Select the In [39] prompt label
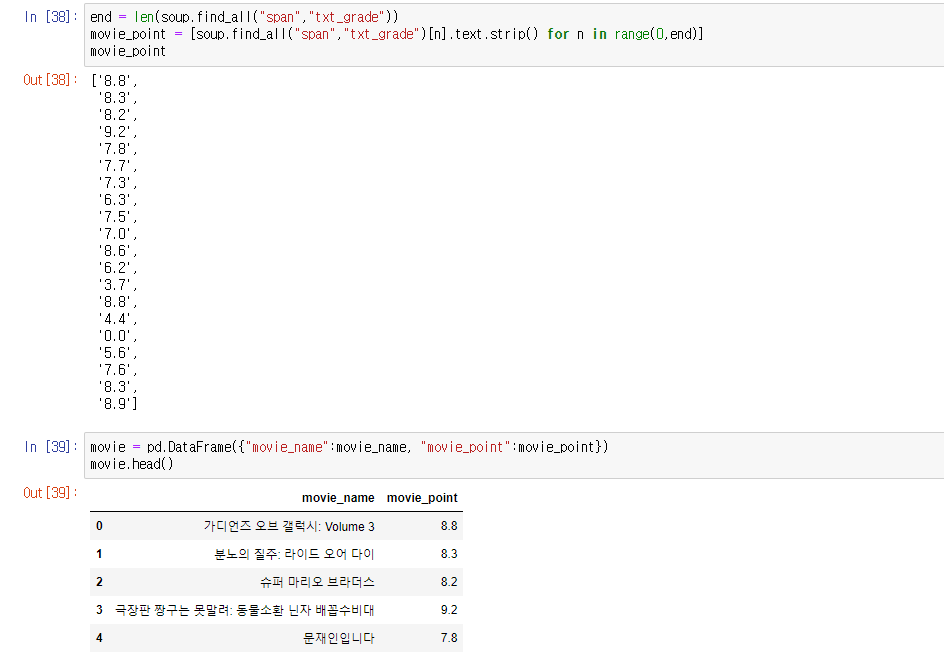 click(51, 447)
